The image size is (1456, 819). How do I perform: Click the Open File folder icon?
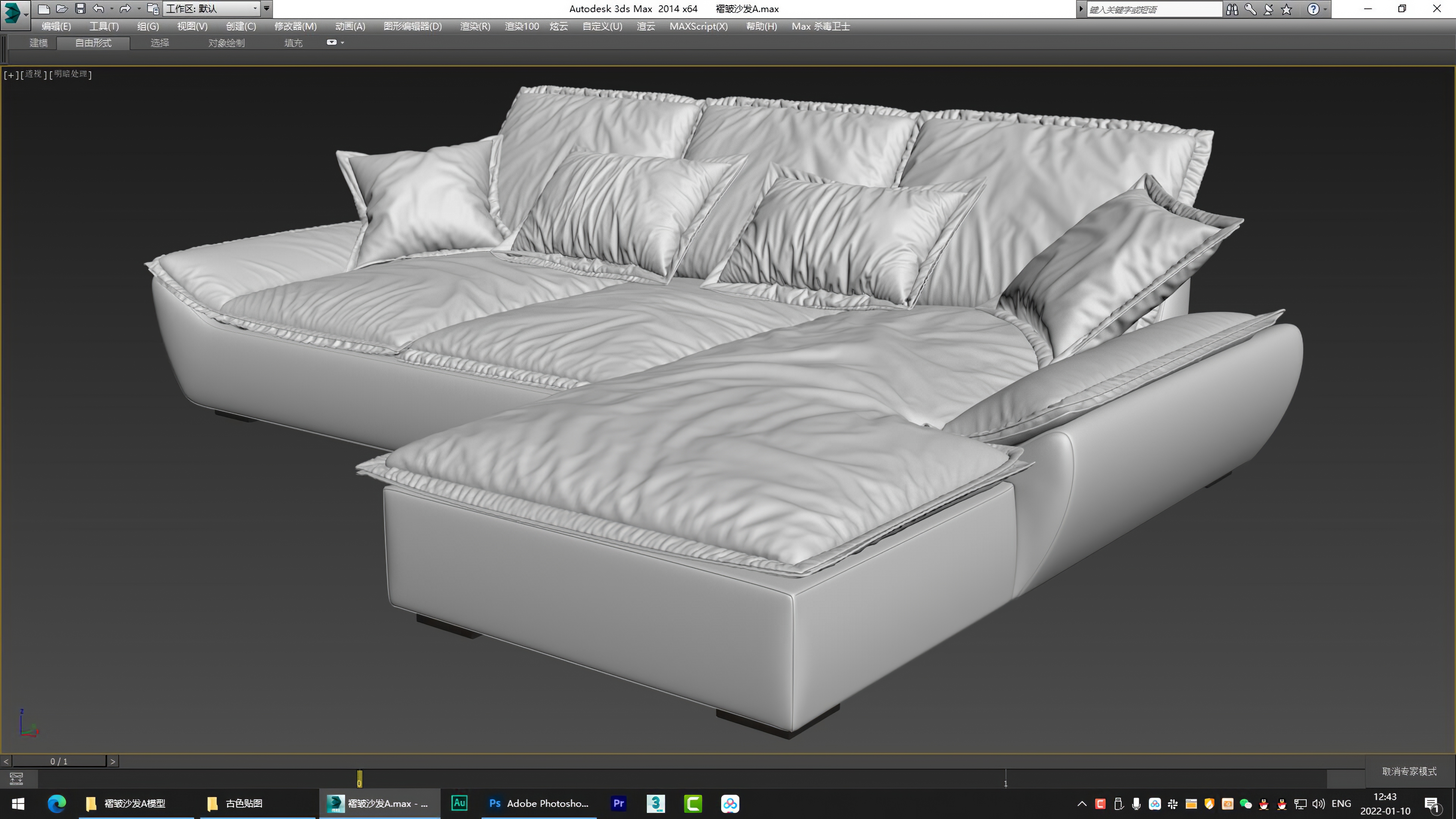click(63, 8)
